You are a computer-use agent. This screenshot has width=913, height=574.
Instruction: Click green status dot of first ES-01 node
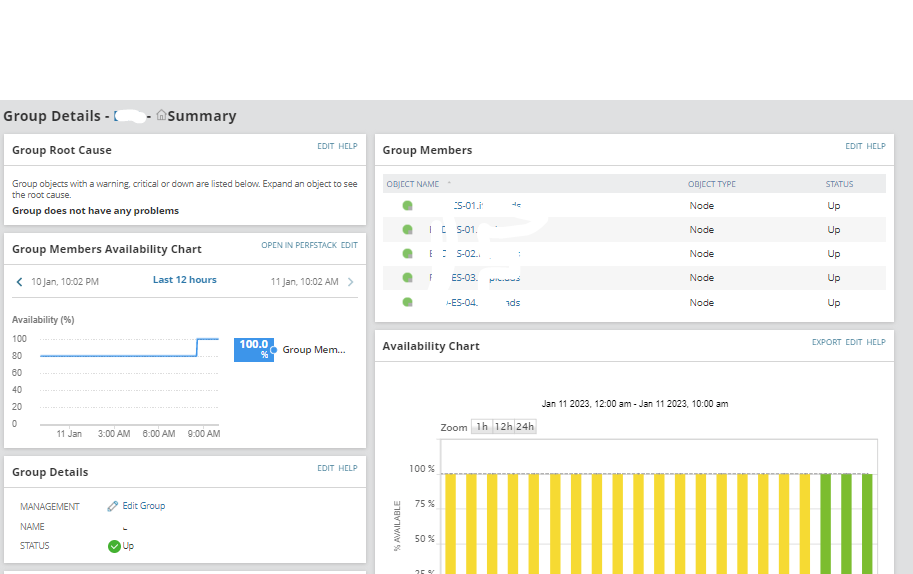coord(408,205)
